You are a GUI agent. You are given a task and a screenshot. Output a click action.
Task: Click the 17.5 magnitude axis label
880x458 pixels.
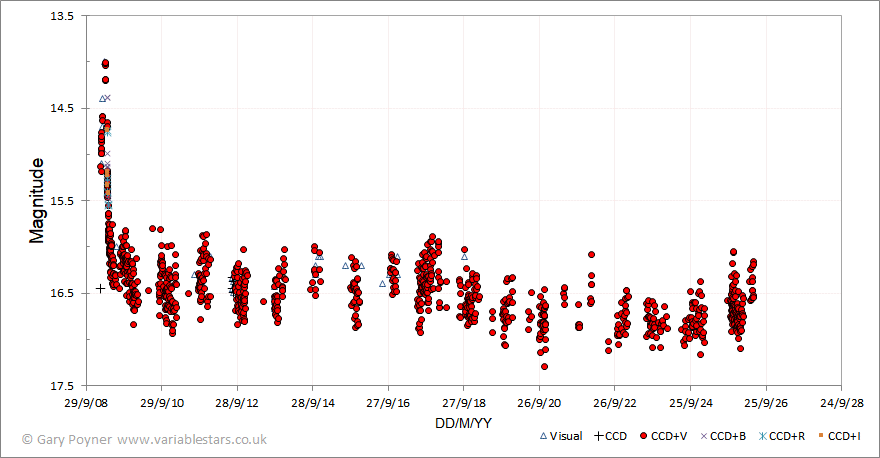coord(62,386)
